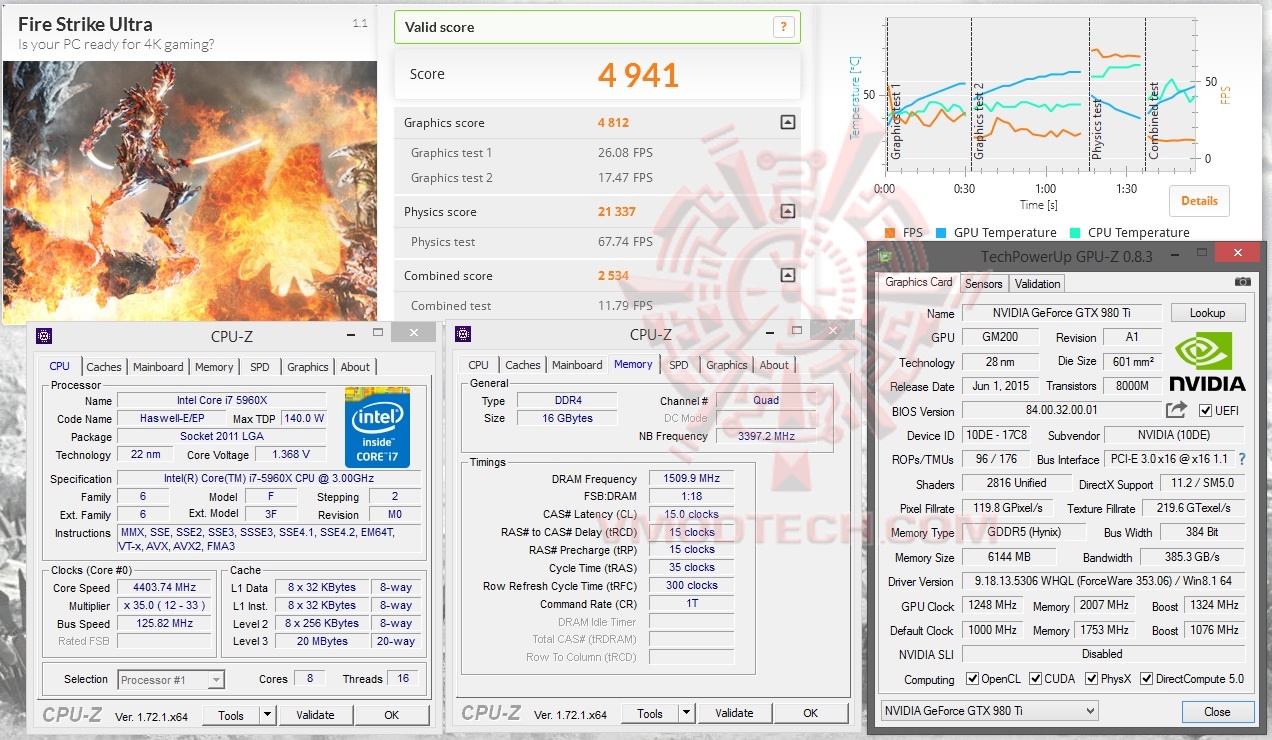The image size is (1272, 740).
Task: Toggle the PhysX checkbox
Action: tap(1091, 679)
